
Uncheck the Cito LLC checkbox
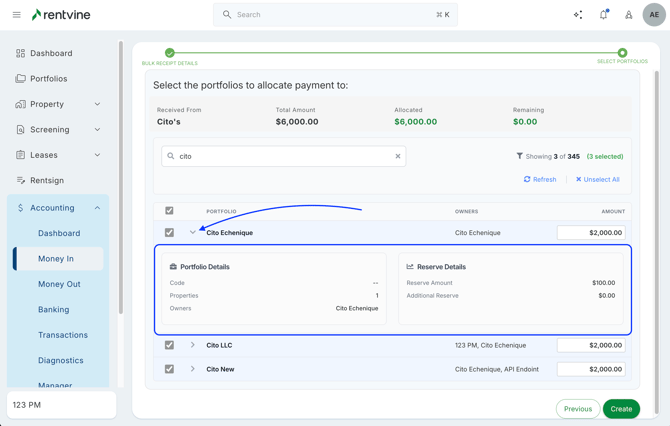click(x=169, y=345)
